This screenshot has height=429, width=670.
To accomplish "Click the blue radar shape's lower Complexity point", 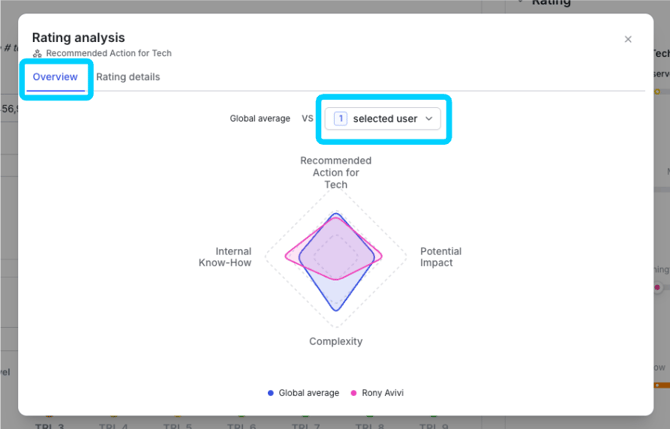I will point(336,310).
